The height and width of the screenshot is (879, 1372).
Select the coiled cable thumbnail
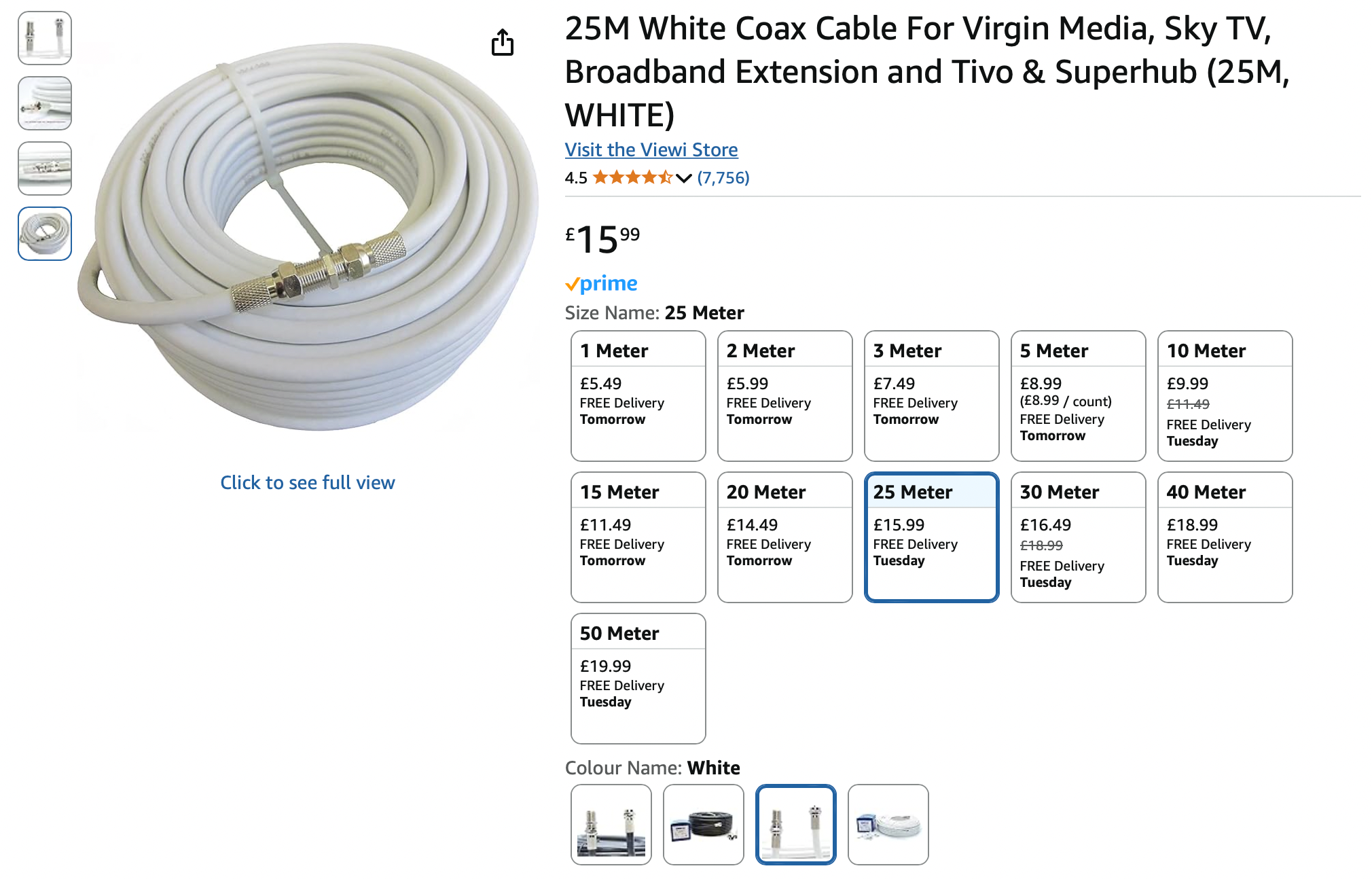(45, 234)
